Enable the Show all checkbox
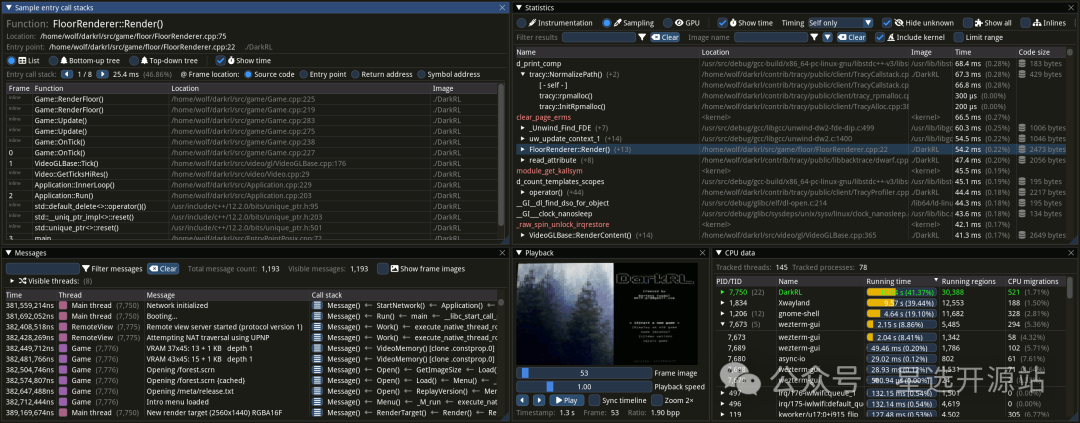 968,23
